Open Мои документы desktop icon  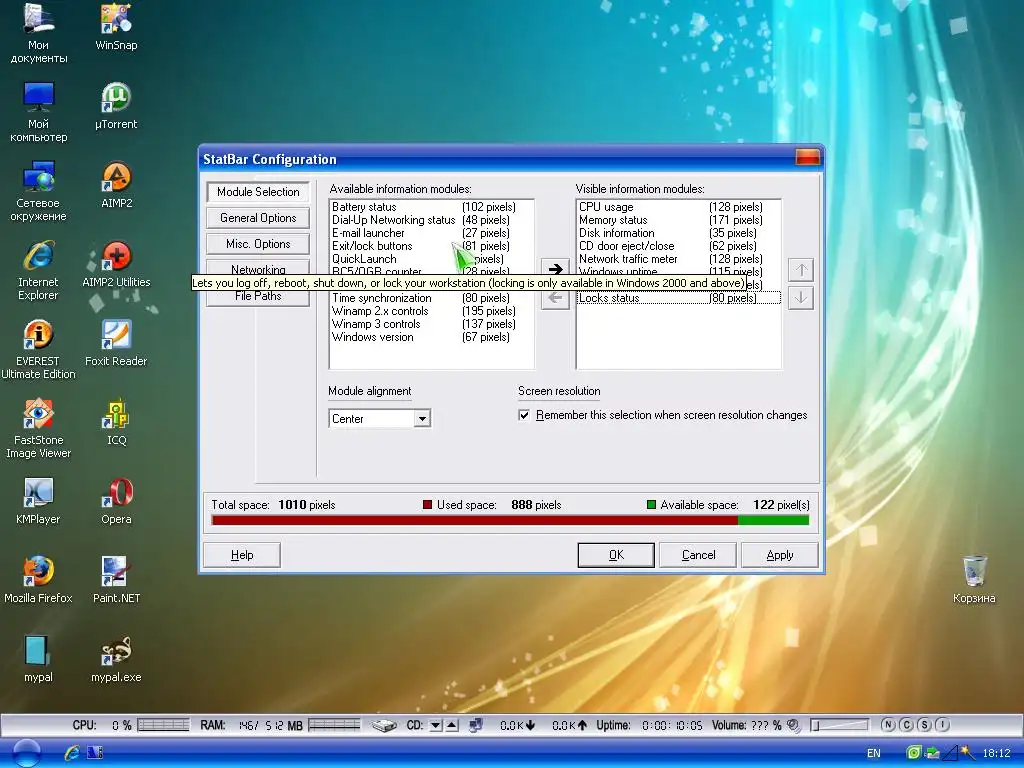coord(39,33)
